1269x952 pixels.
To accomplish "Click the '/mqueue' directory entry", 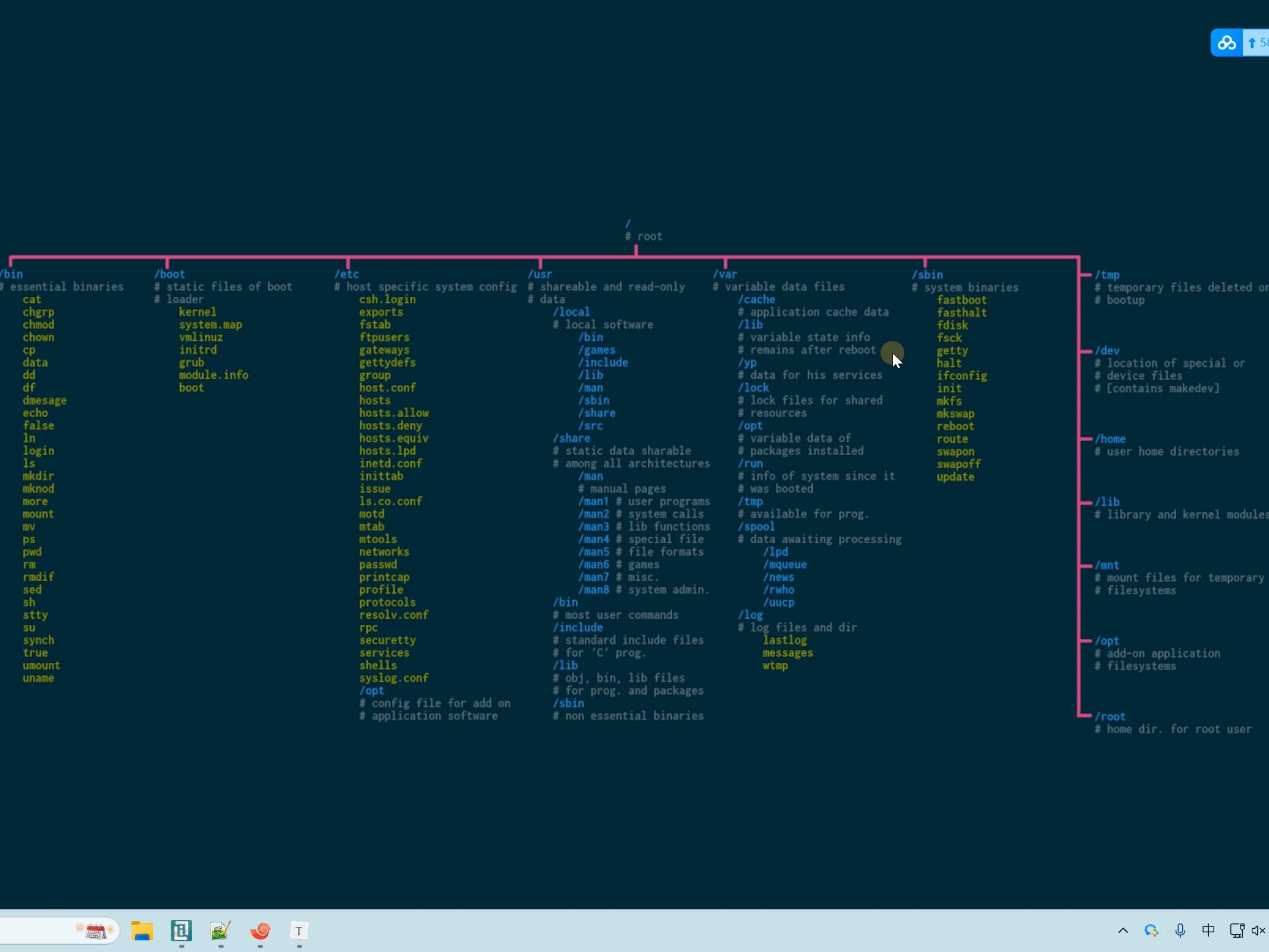I will tap(785, 565).
